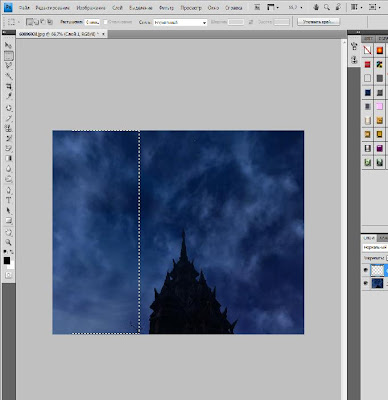The height and width of the screenshot is (400, 388).
Task: Select the Move tool
Action: coord(8,45)
